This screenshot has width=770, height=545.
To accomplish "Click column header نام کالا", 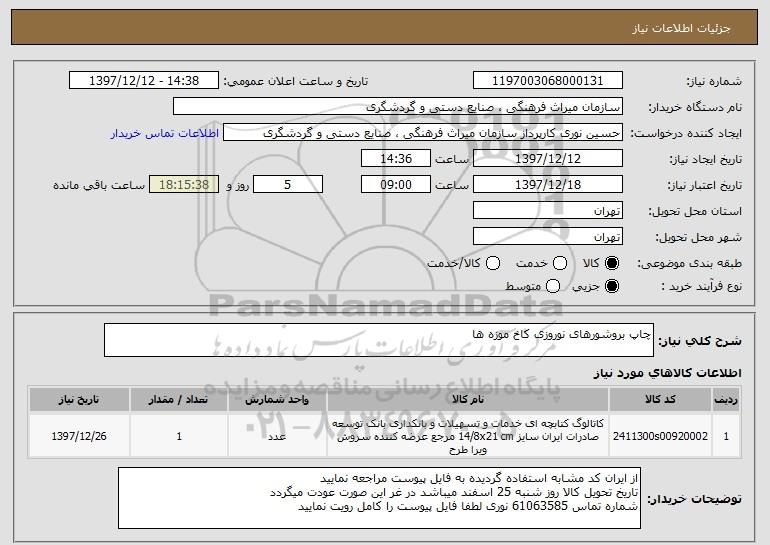I will click(x=468, y=400).
